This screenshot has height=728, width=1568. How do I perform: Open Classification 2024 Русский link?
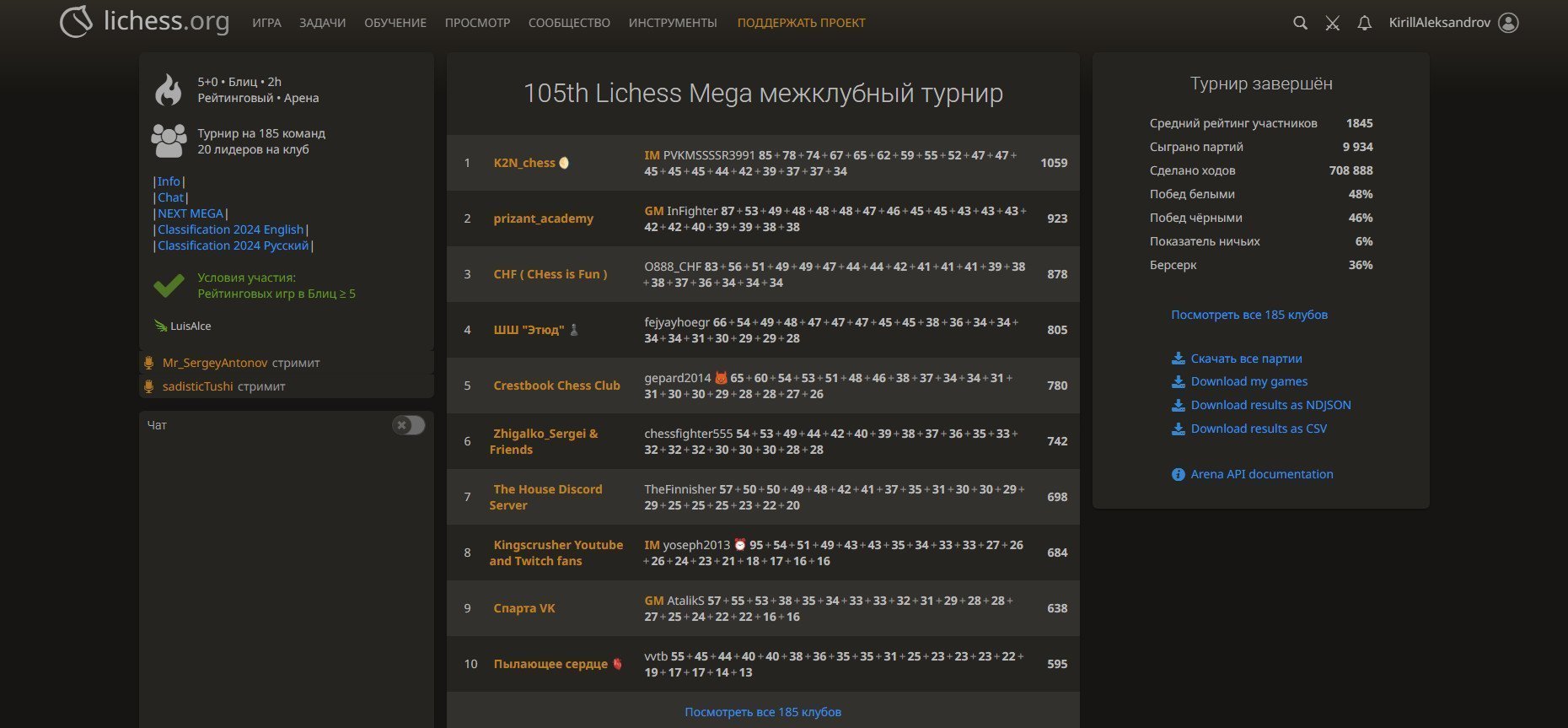[233, 245]
